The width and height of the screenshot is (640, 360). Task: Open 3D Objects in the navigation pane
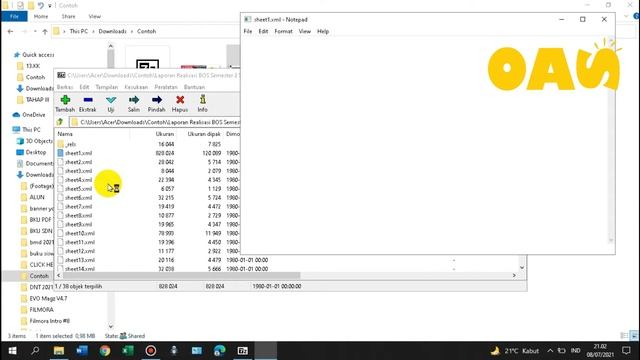(39, 141)
